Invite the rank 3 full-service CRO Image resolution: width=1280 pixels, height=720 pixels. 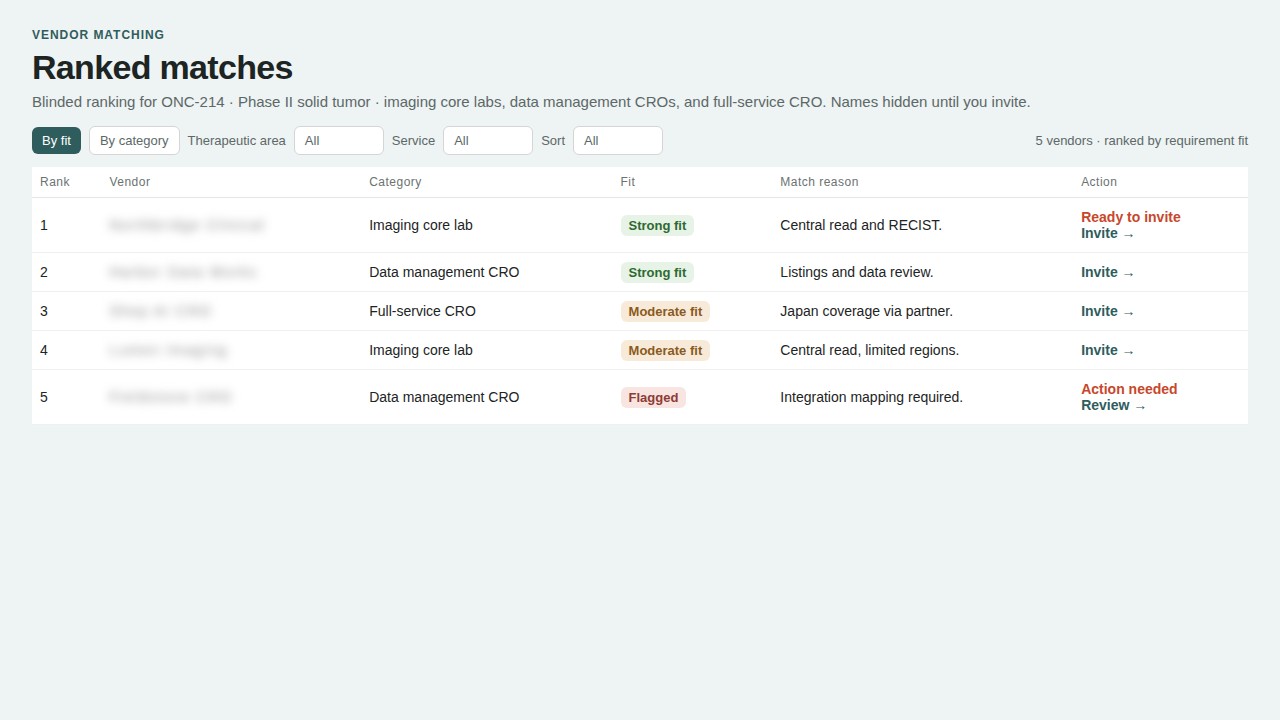1108,311
